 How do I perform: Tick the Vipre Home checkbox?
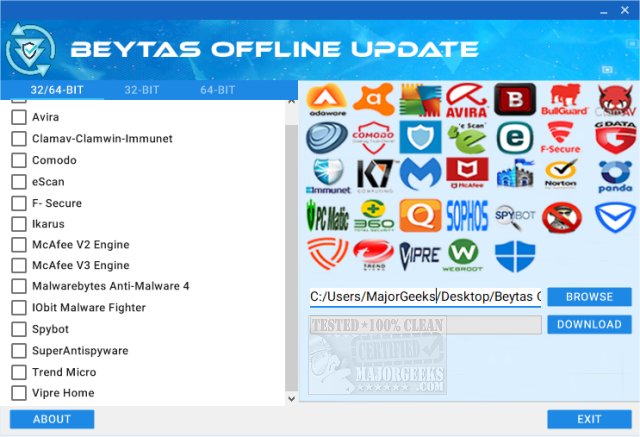pyautogui.click(x=19, y=393)
